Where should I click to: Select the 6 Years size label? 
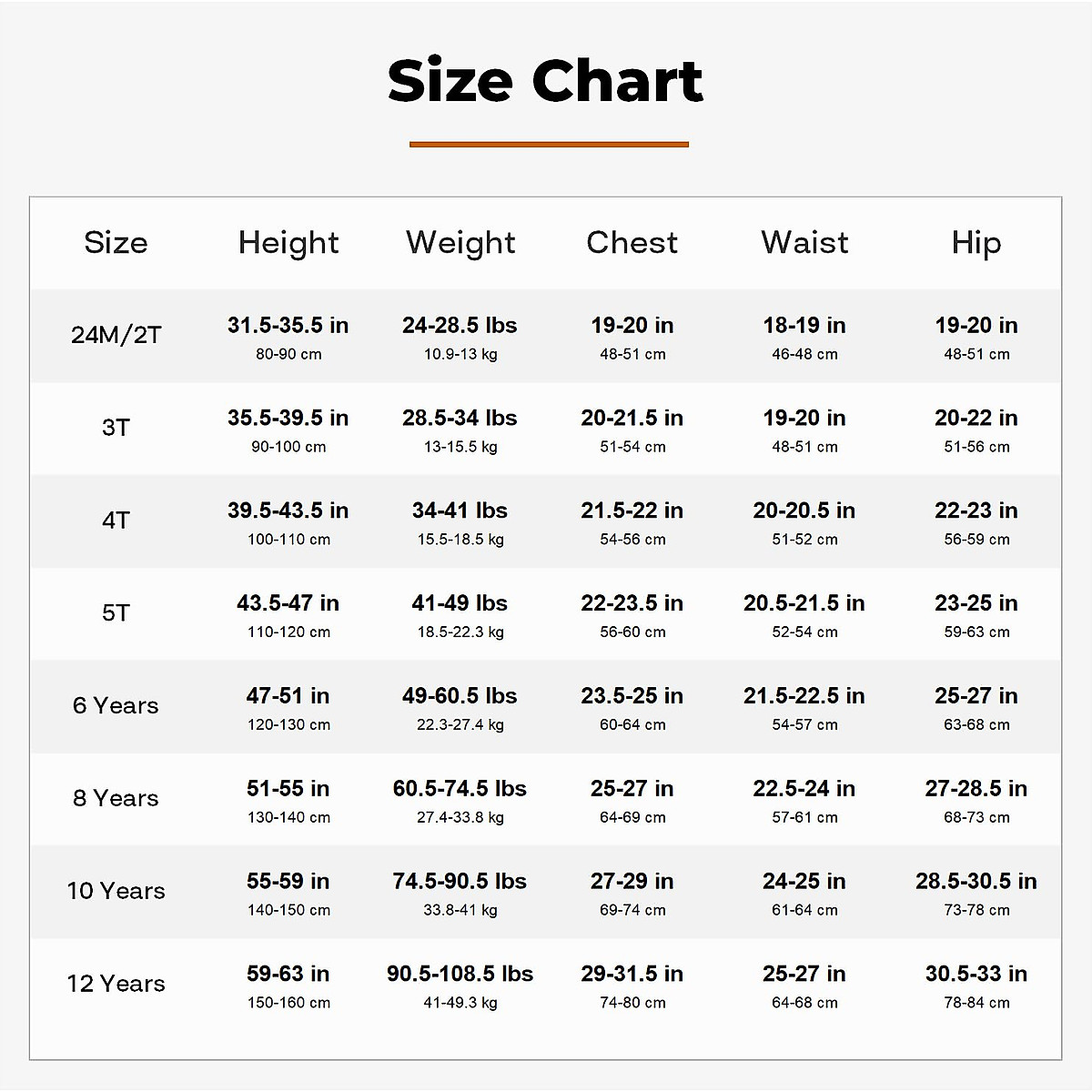116,706
